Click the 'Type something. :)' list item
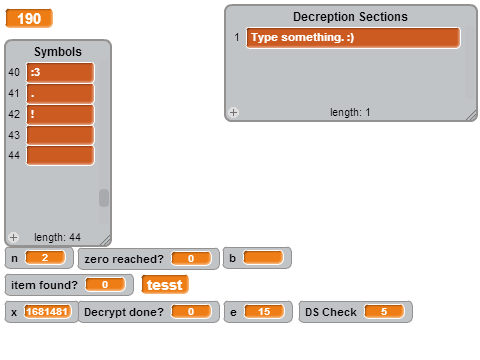This screenshot has width=480, height=360. 353,38
